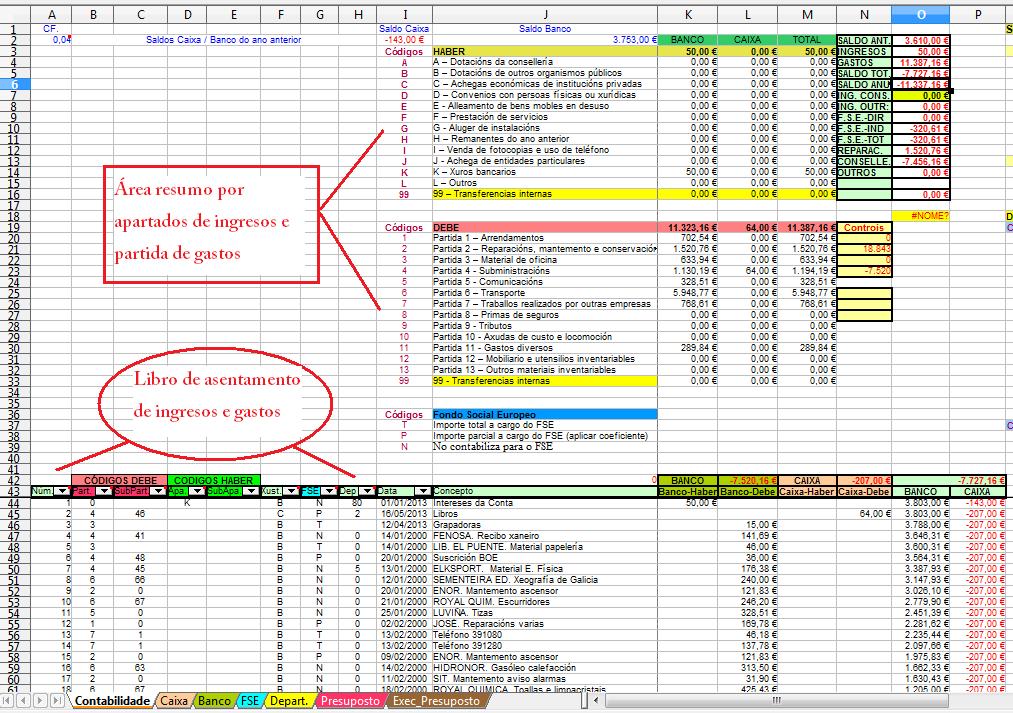This screenshot has height=713, width=1013.
Task: Open the Presuposto sheet tab
Action: 350,702
